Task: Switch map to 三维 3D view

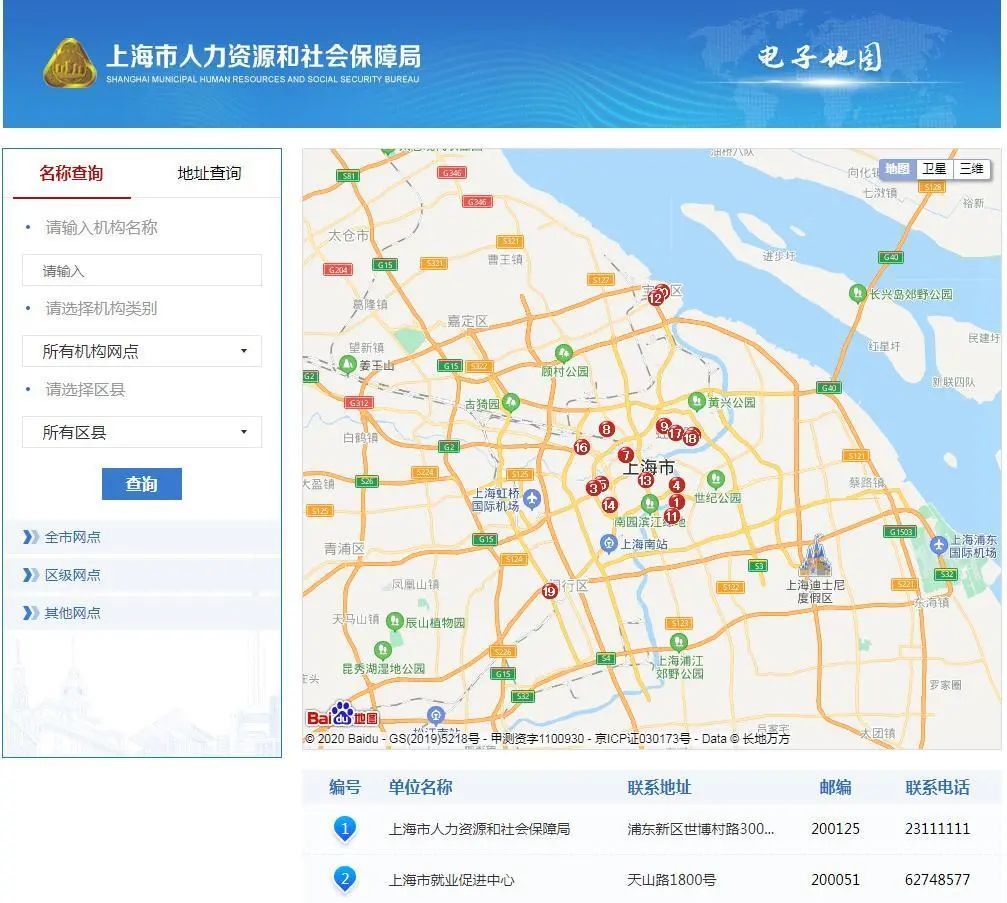Action: [x=972, y=169]
